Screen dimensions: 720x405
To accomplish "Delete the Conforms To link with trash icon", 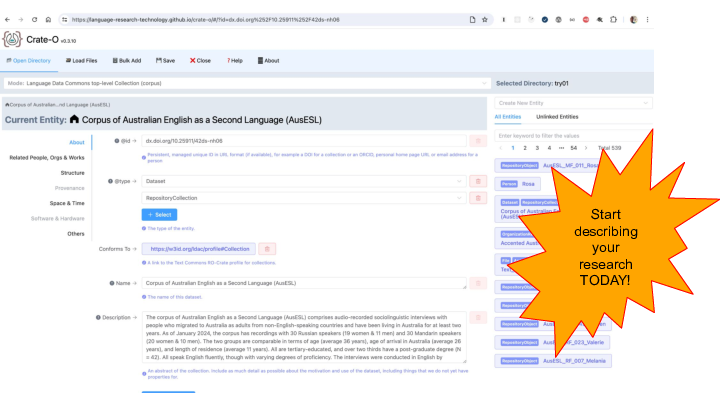I will click(x=267, y=249).
